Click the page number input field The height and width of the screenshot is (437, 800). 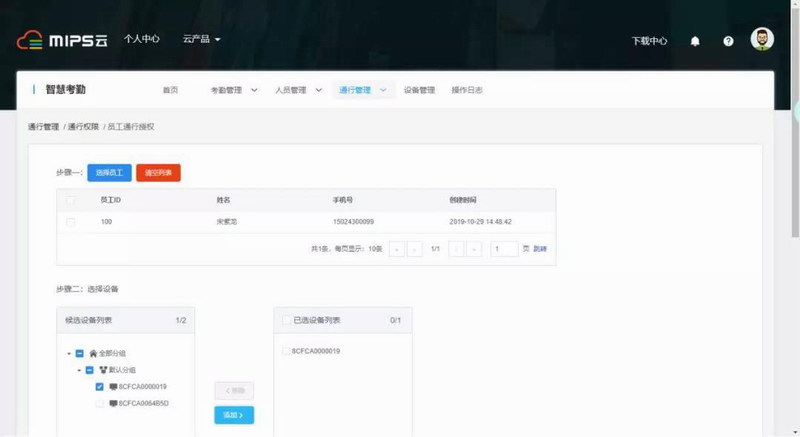pyautogui.click(x=504, y=248)
